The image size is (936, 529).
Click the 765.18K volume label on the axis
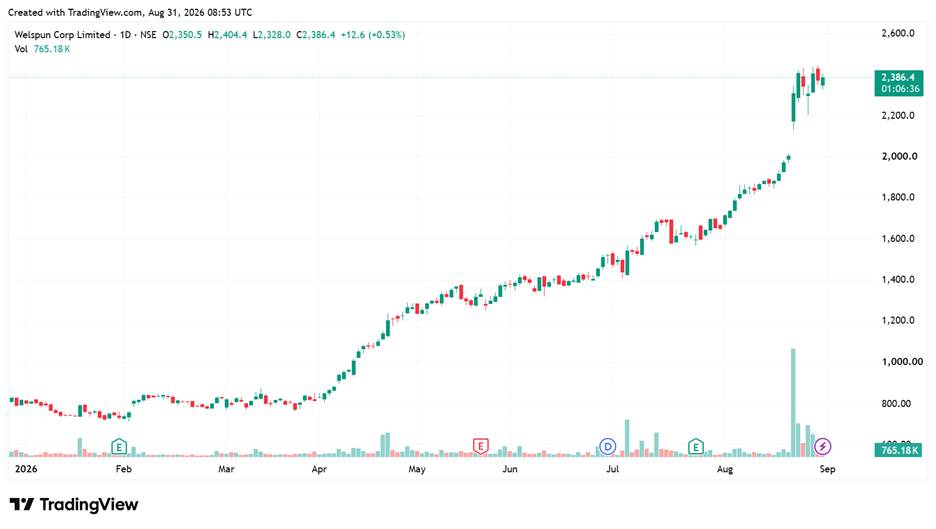click(x=898, y=450)
